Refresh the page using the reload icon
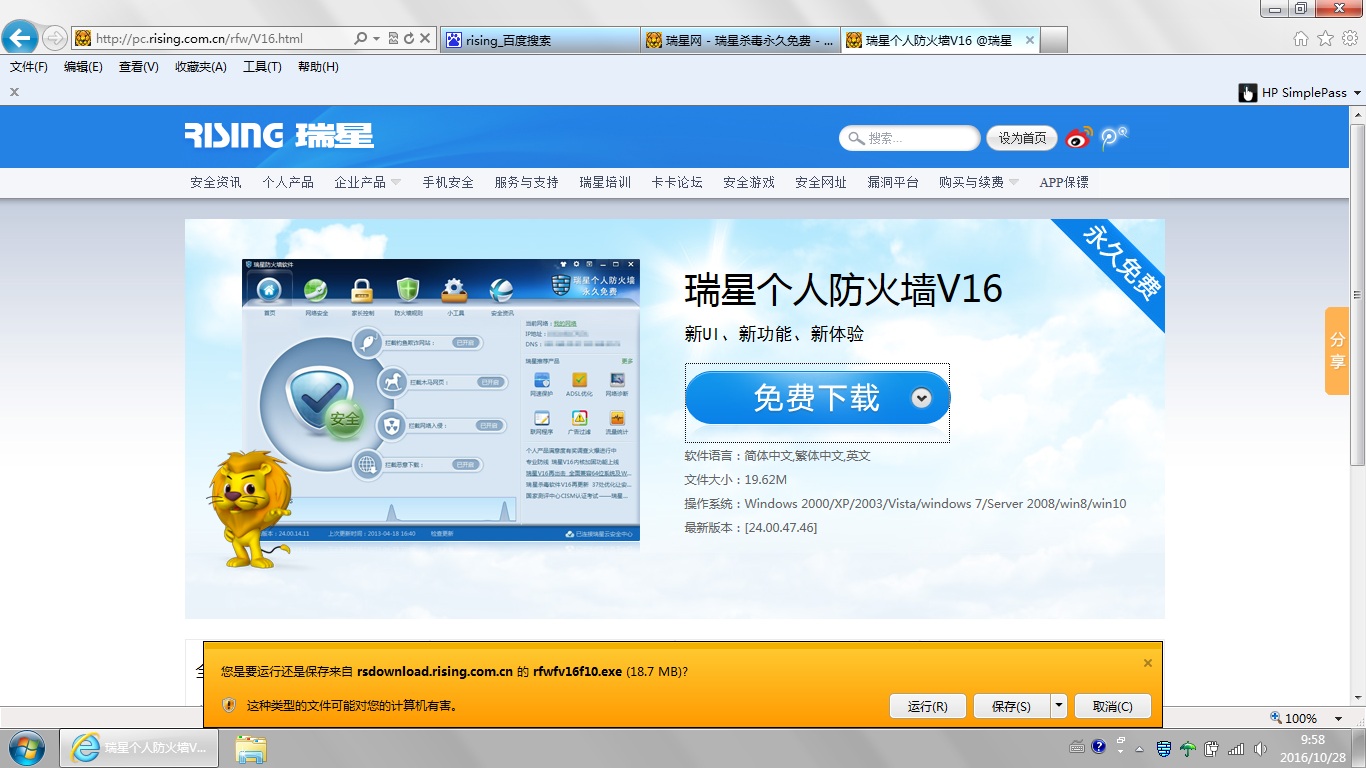Viewport: 1366px width, 768px height. pyautogui.click(x=408, y=39)
